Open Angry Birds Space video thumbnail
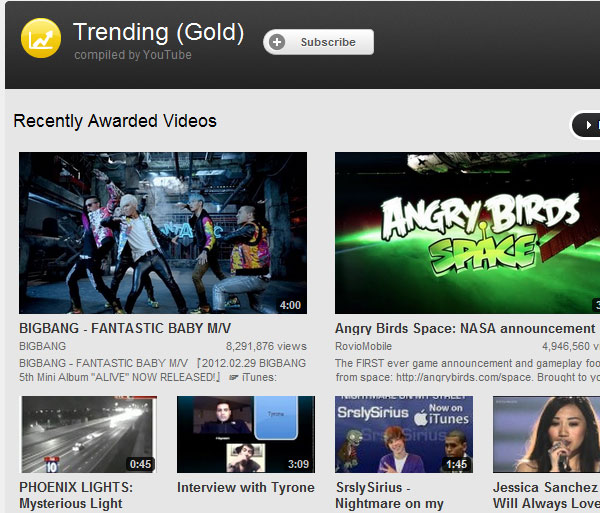600x513 pixels. (467, 233)
